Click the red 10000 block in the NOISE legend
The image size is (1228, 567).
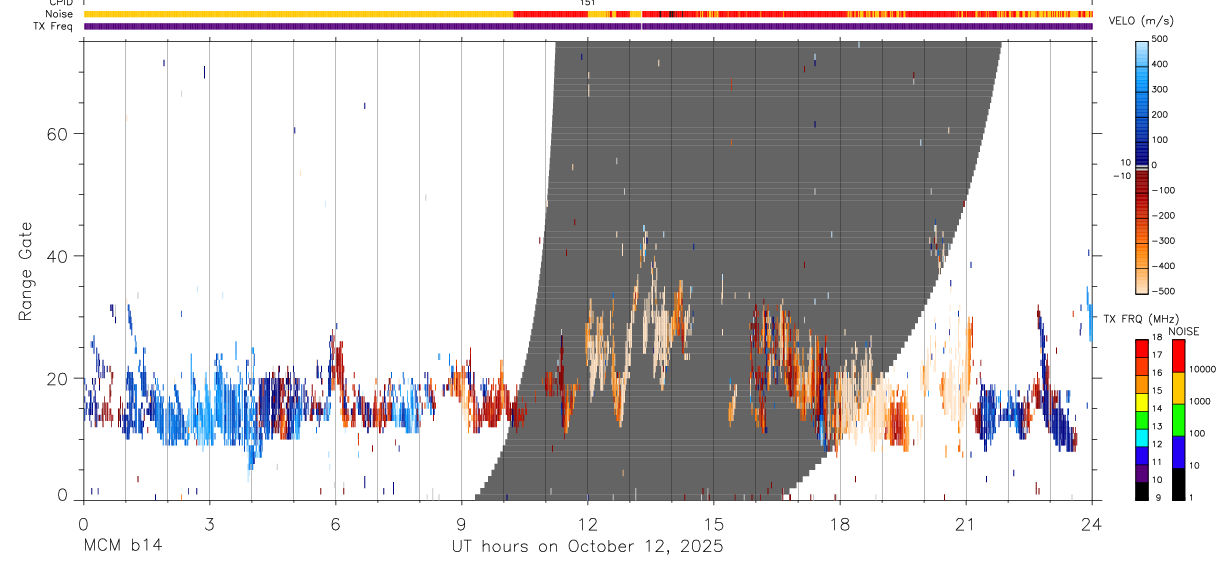pyautogui.click(x=1179, y=356)
